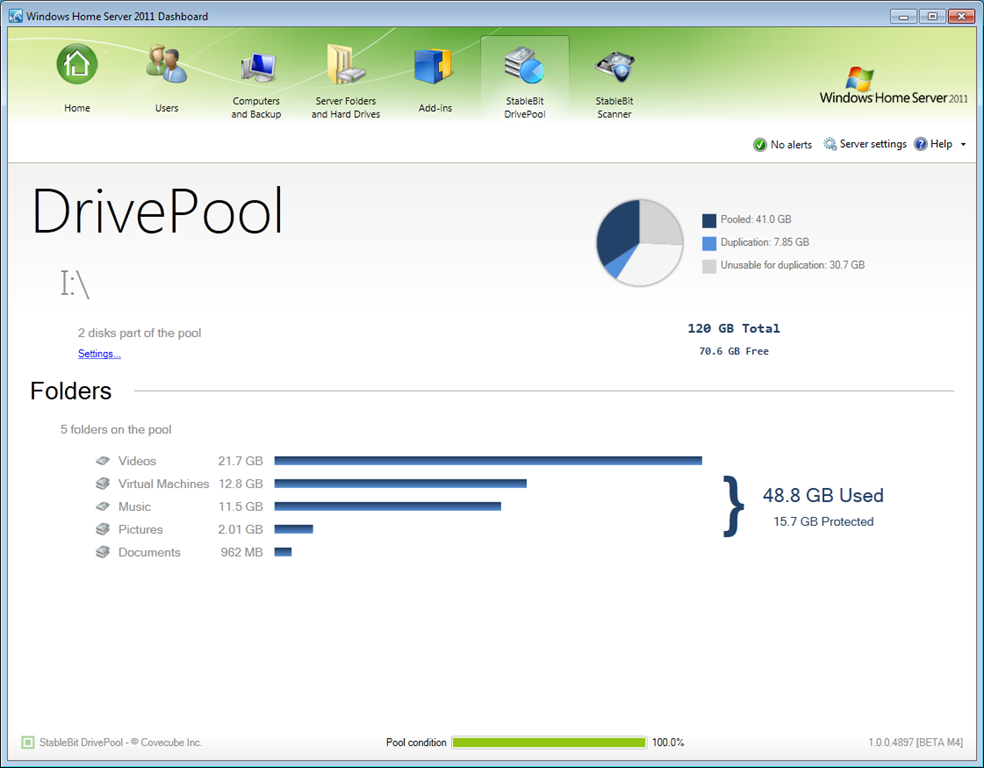Image resolution: width=984 pixels, height=768 pixels.
Task: Click the pool usage pie chart
Action: [x=639, y=243]
